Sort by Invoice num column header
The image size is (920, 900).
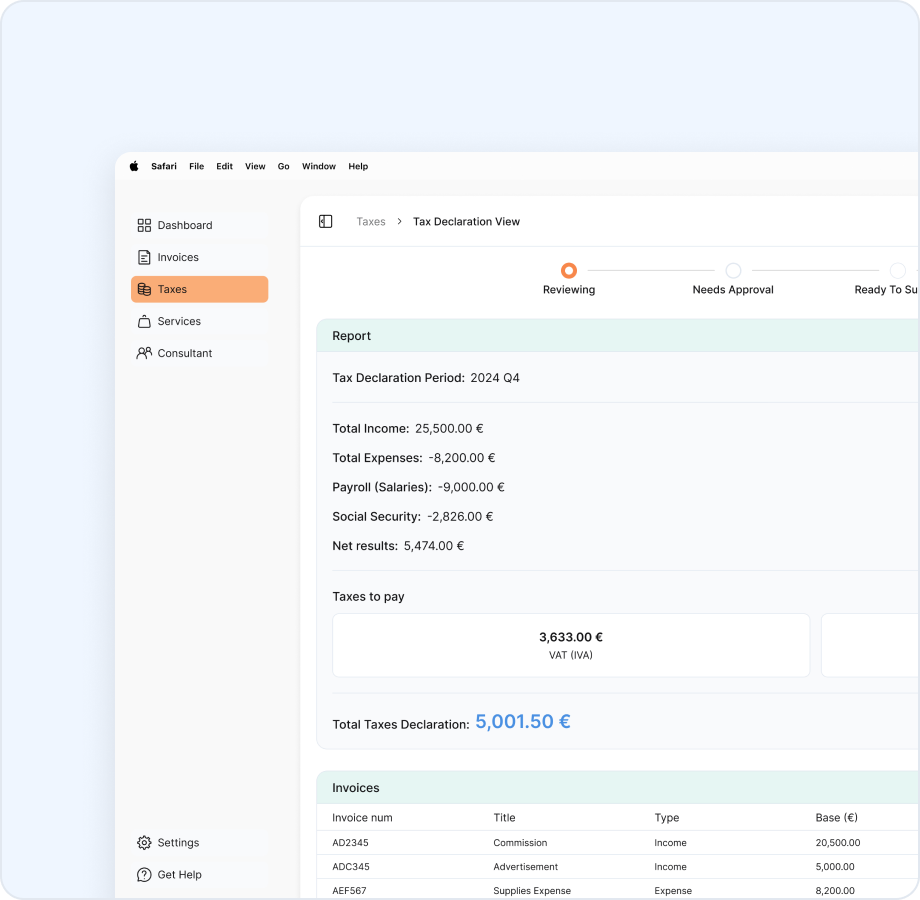(362, 818)
